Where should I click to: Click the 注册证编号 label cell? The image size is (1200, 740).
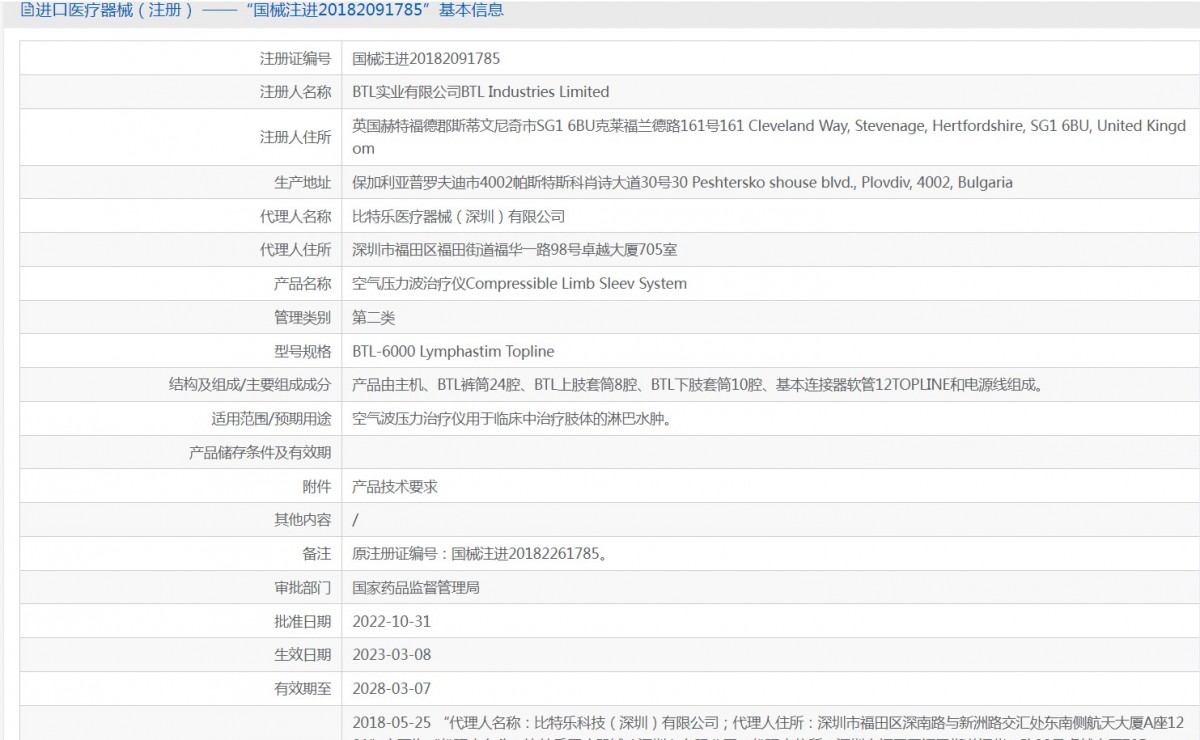click(295, 58)
